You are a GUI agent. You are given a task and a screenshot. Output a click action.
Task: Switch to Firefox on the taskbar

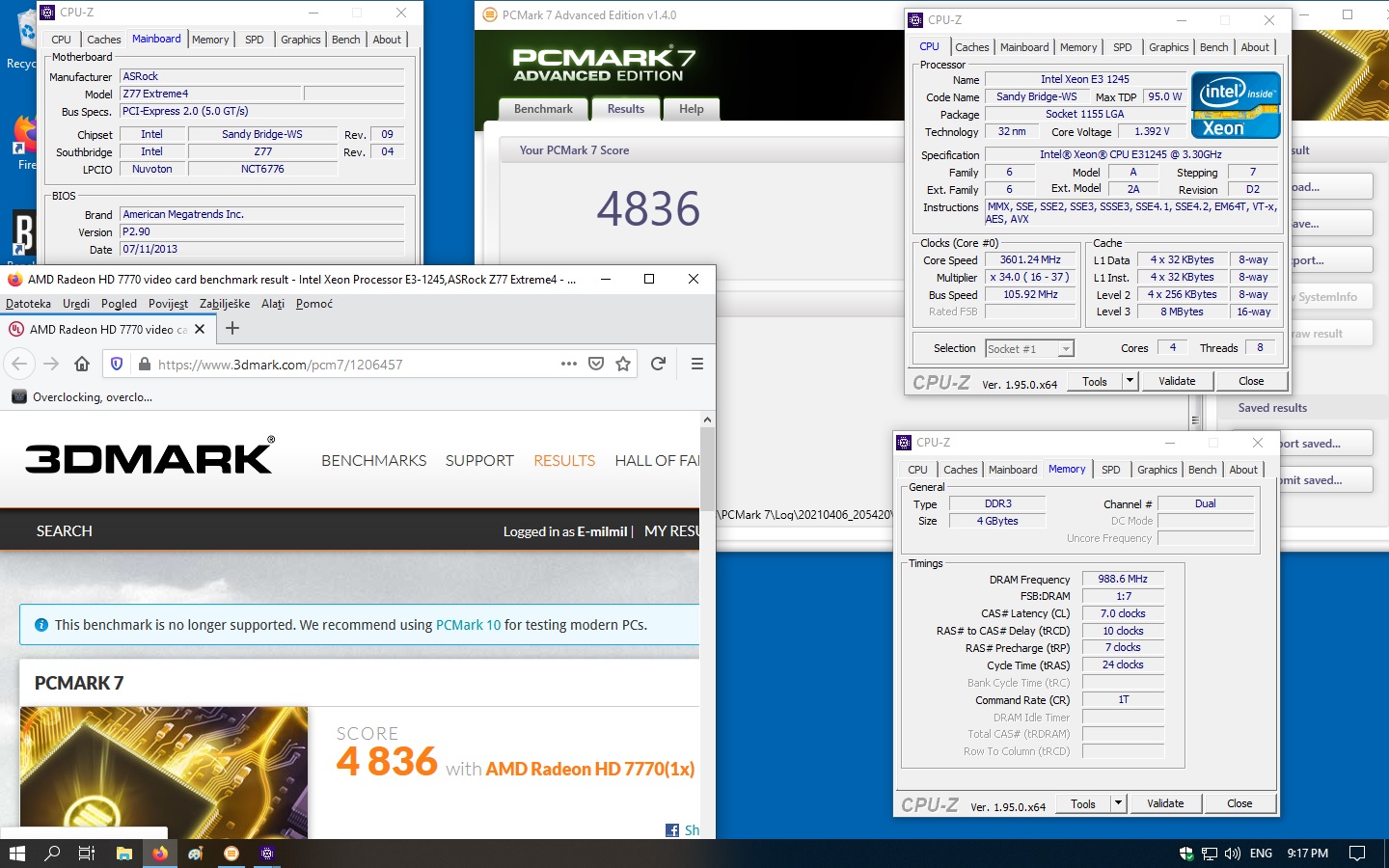[159, 854]
